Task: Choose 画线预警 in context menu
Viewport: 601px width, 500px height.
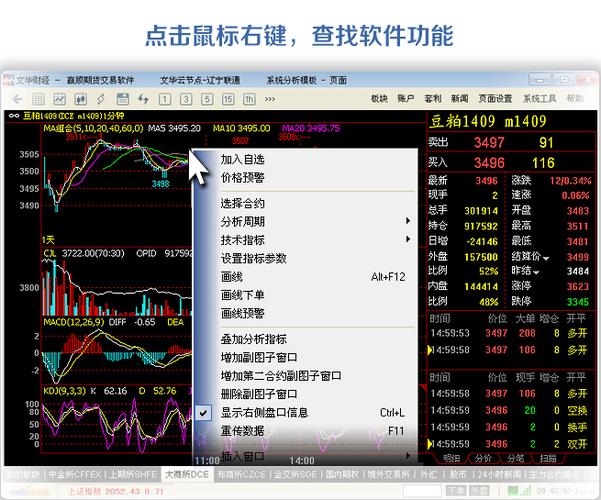Action: pyautogui.click(x=243, y=314)
